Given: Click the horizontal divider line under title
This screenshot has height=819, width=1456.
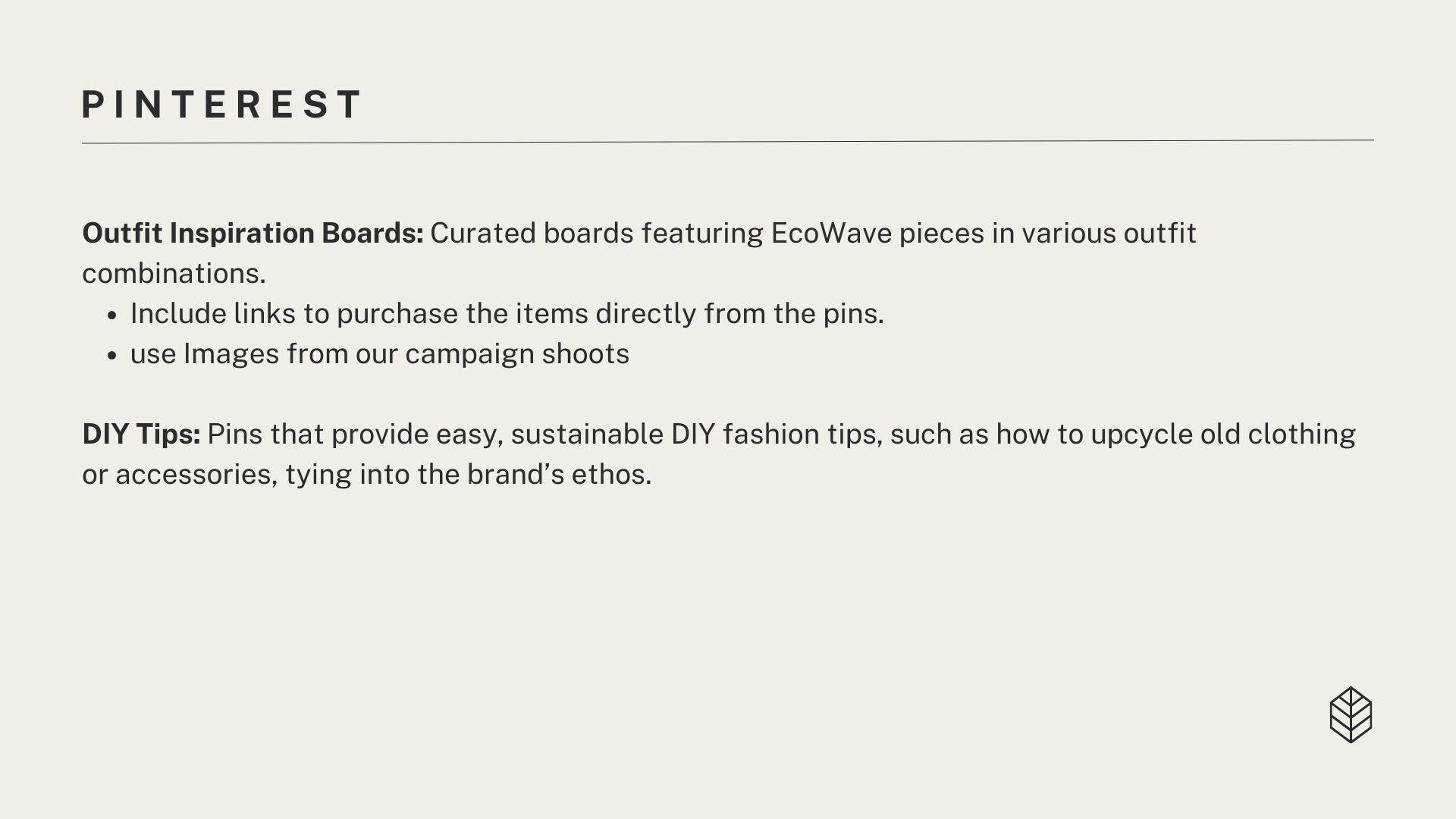Looking at the screenshot, I should 728,142.
